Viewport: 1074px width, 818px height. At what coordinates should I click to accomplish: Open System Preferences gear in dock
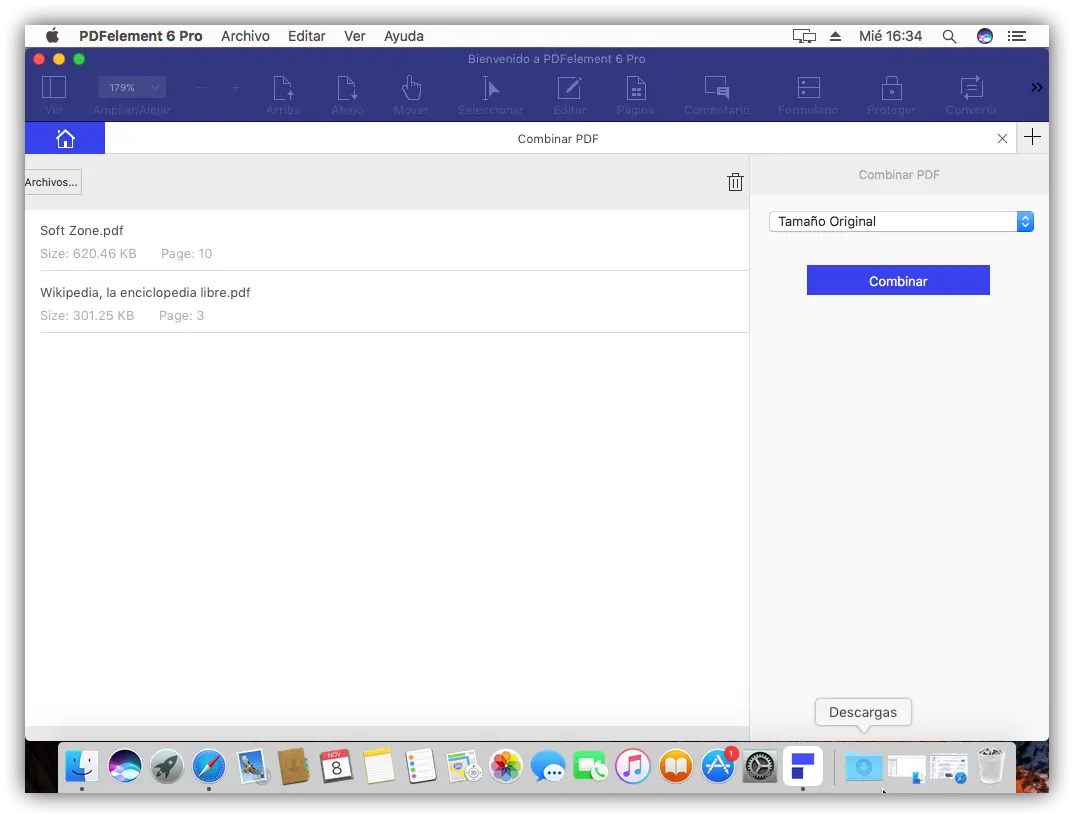[x=760, y=766]
